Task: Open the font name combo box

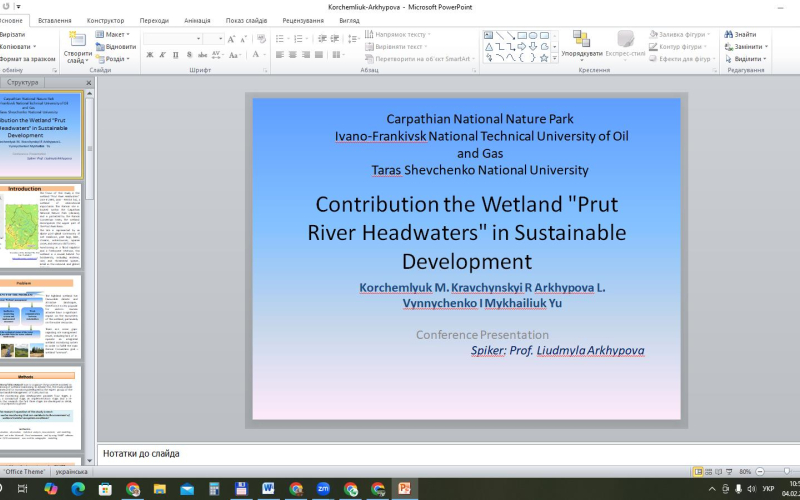Action: (x=172, y=39)
